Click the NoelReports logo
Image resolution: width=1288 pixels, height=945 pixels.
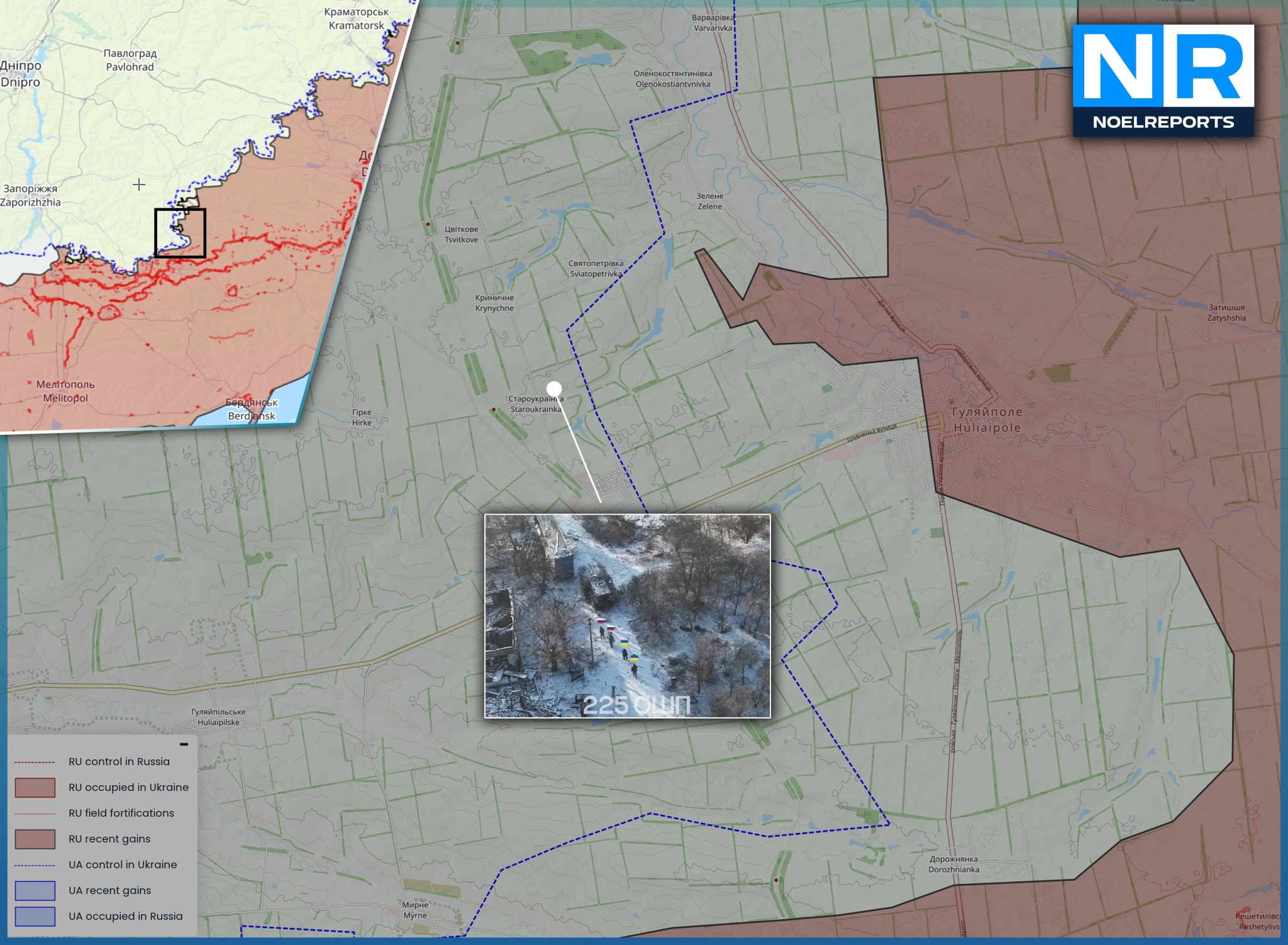1163,81
